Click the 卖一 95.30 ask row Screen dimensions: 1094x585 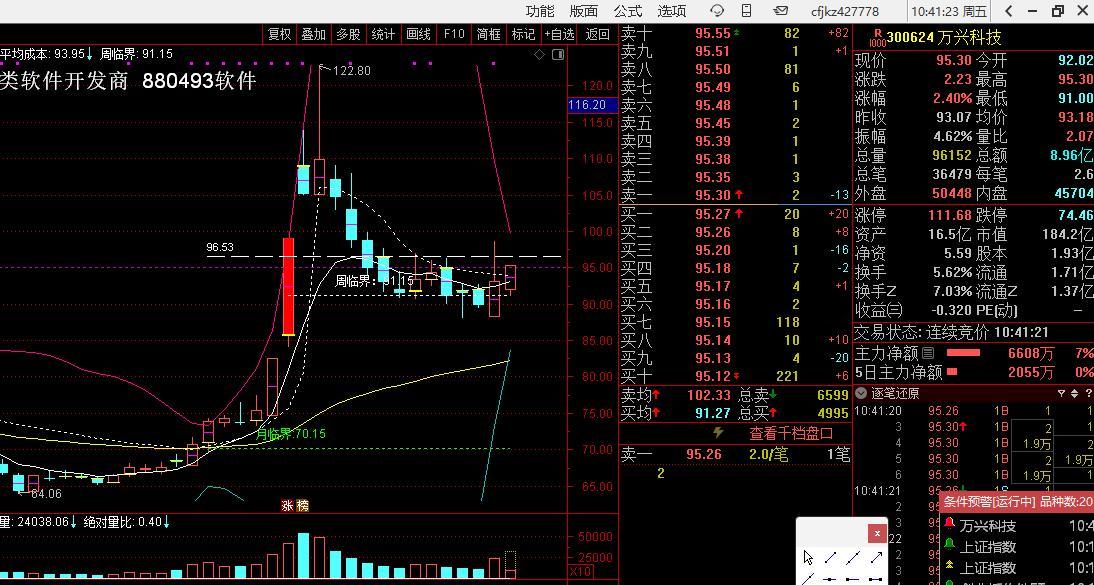tap(735, 195)
